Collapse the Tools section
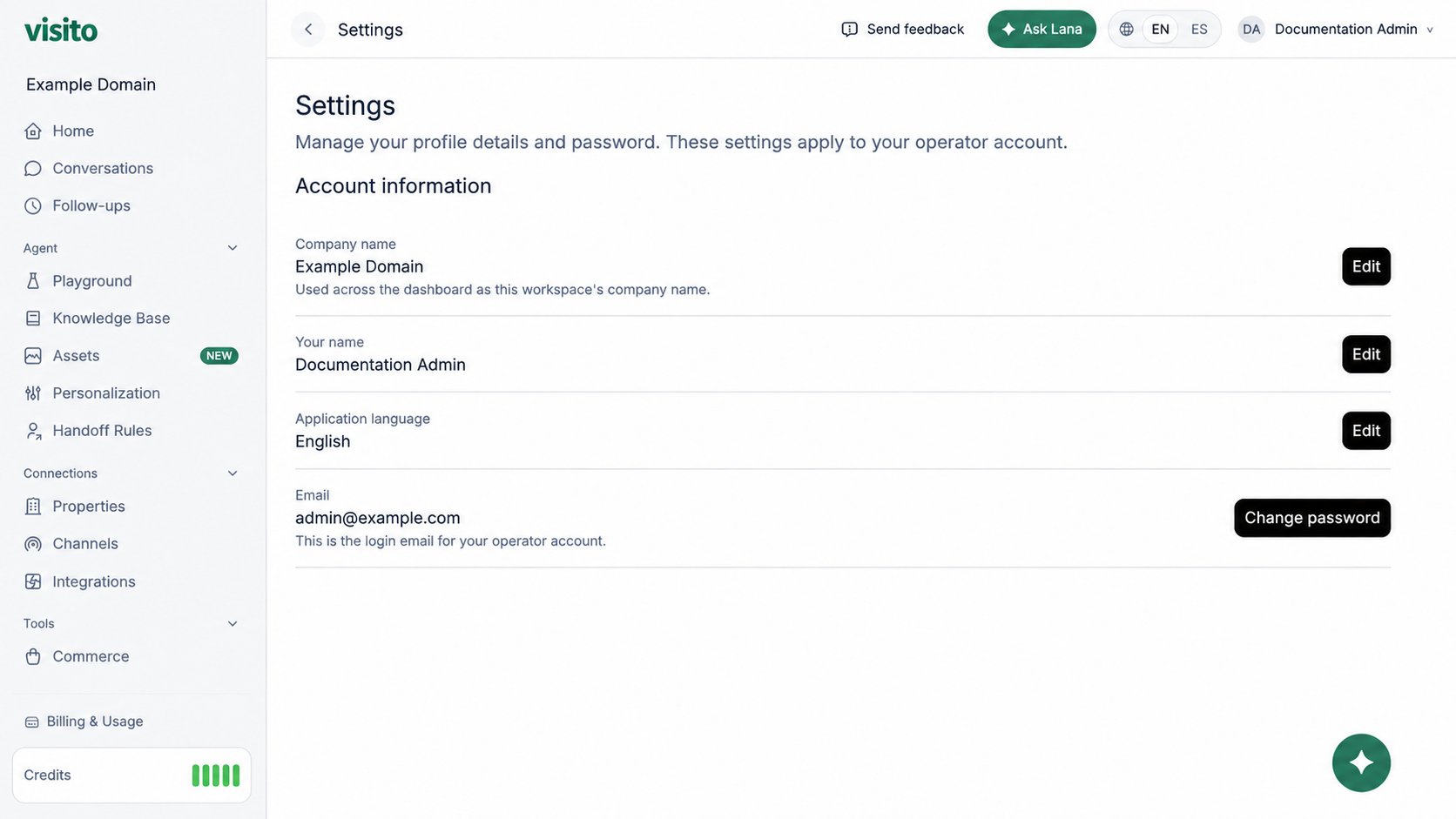This screenshot has height=819, width=1456. point(233,624)
